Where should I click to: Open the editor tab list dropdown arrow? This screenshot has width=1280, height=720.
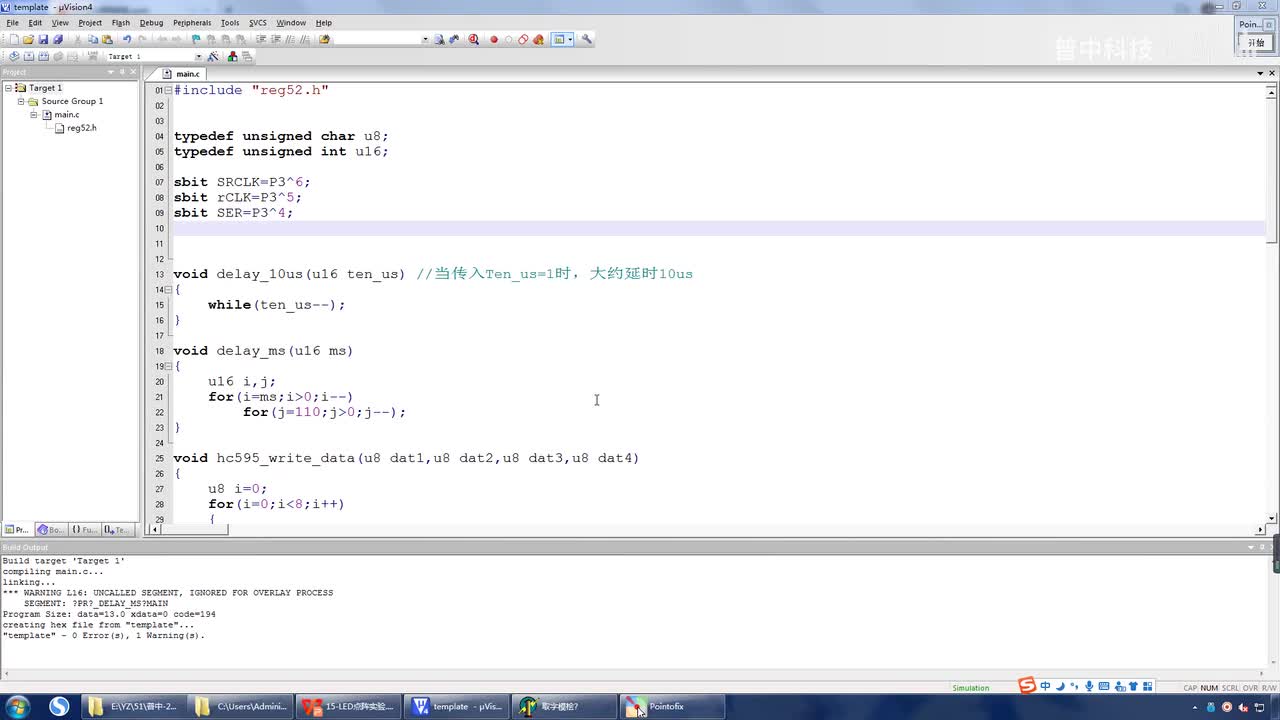pyautogui.click(x=1259, y=73)
